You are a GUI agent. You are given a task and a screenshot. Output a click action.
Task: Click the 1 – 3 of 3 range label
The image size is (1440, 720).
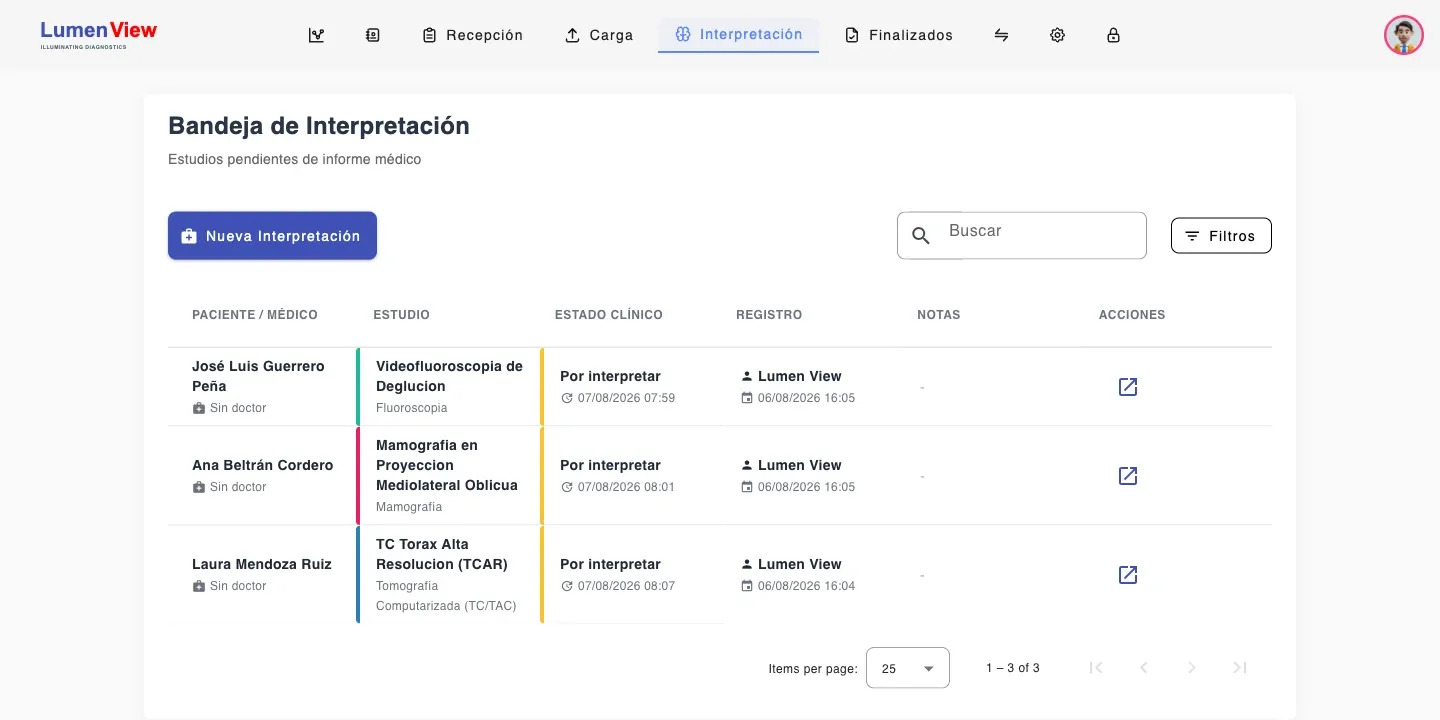click(x=1013, y=668)
